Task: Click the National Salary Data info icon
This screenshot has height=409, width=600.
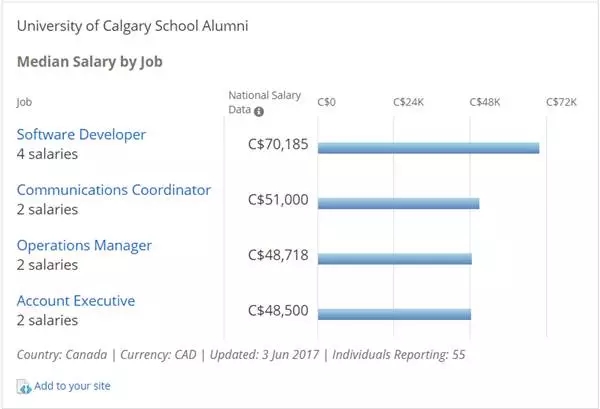Action: click(x=259, y=111)
